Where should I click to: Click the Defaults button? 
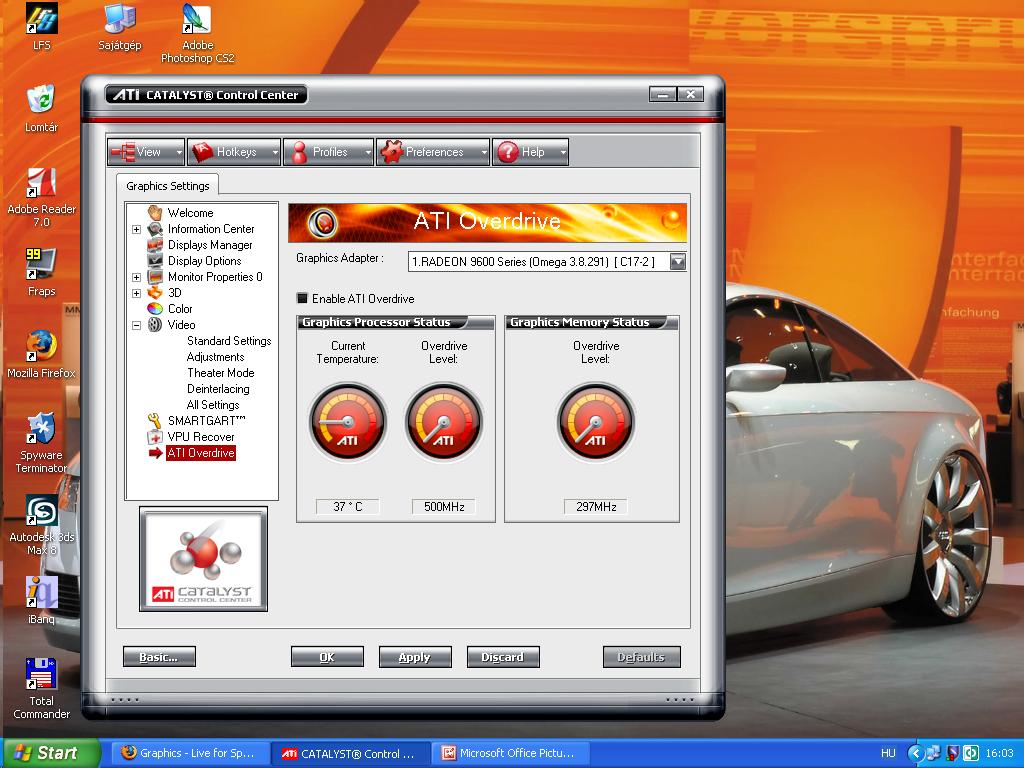tap(641, 657)
